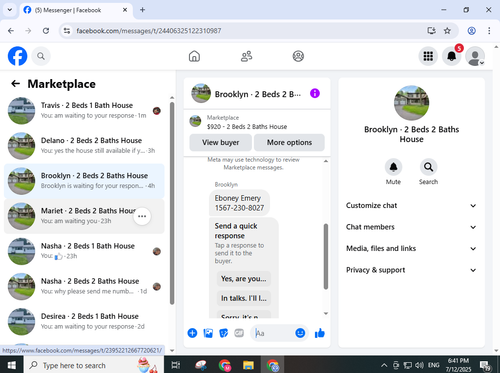Select the Messenger | Facebook tab

click(76, 10)
